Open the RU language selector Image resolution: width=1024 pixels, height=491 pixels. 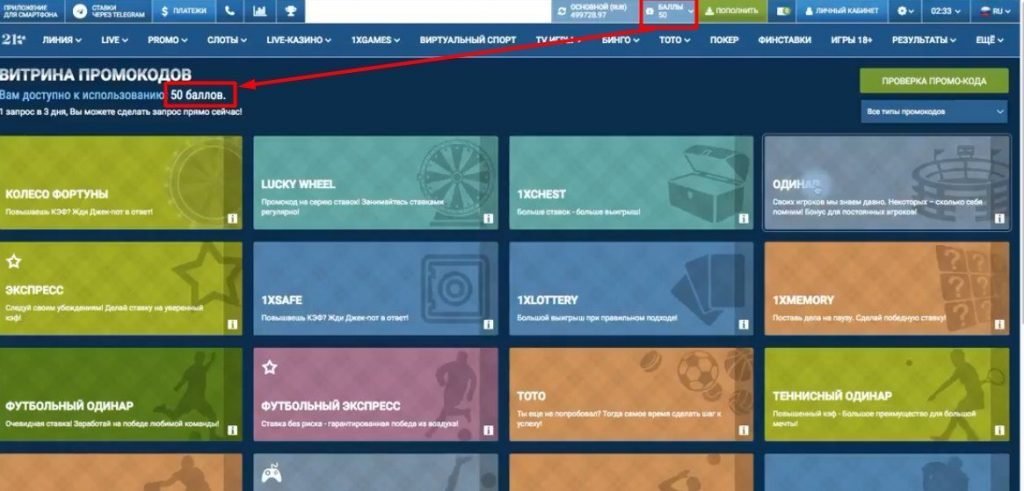pyautogui.click(x=995, y=11)
